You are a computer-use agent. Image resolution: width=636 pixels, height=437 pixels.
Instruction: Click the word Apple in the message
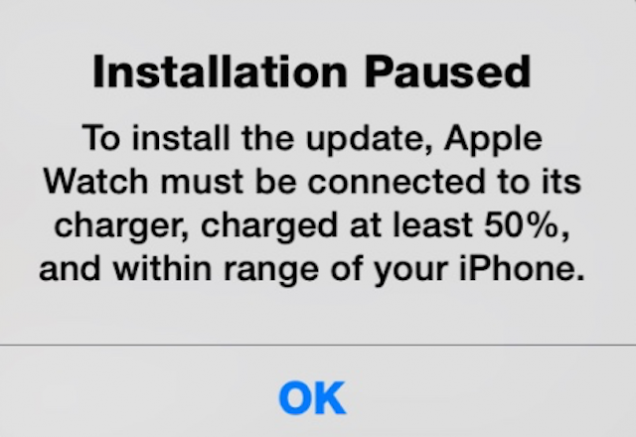tap(494, 140)
